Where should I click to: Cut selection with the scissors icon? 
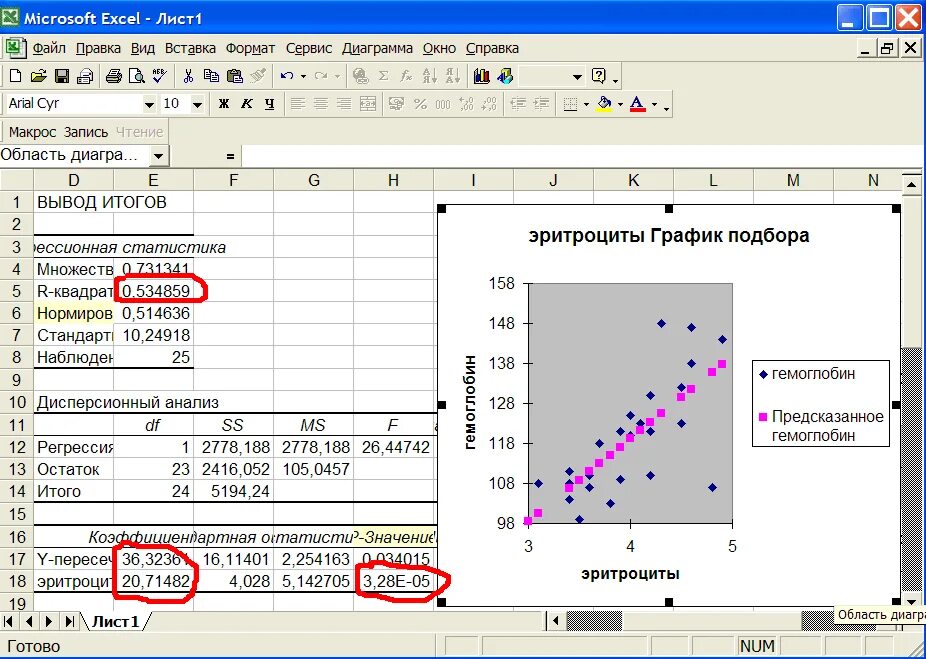(188, 76)
